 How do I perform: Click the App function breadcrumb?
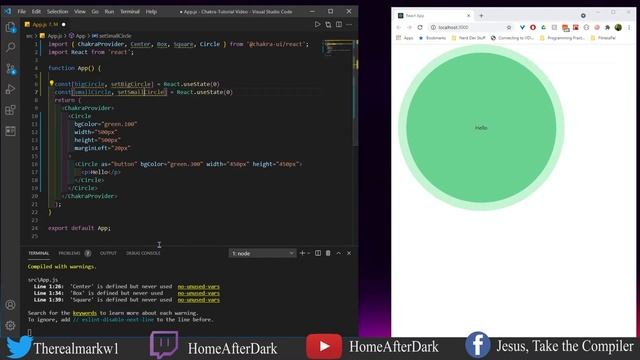[x=78, y=36]
